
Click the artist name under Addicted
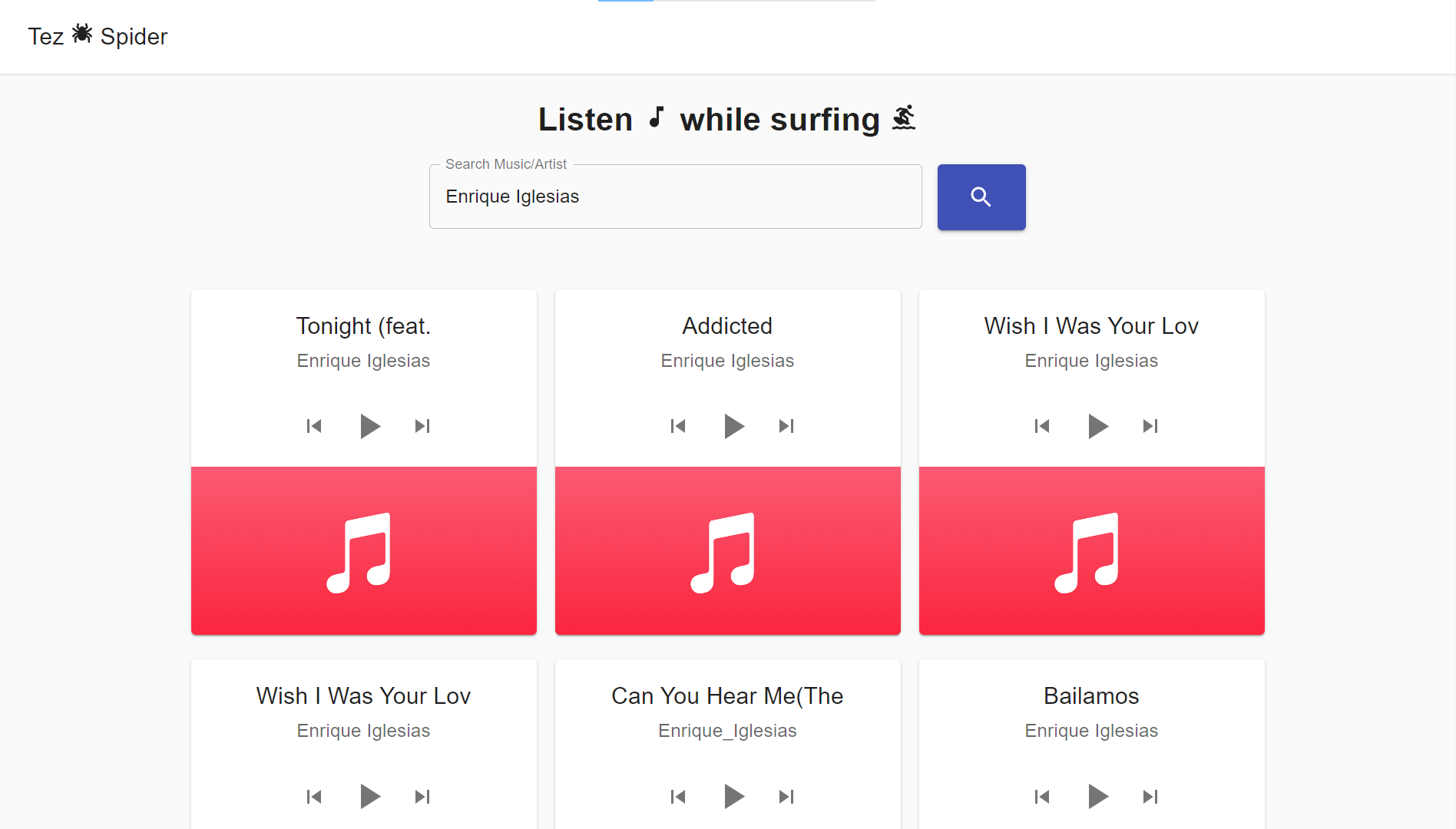pyautogui.click(x=727, y=361)
